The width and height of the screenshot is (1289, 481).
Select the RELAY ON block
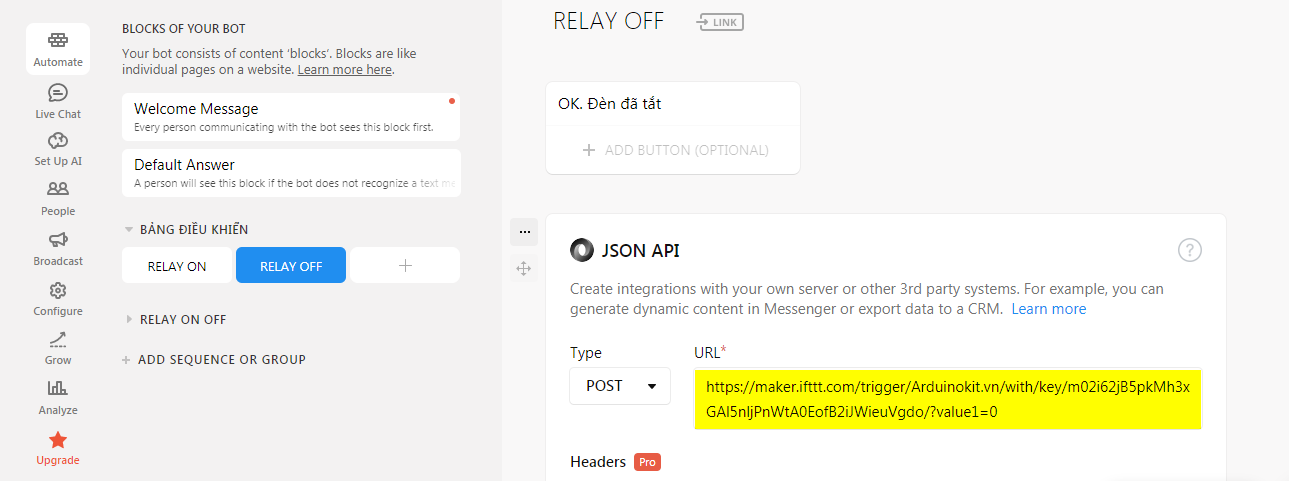pos(177,266)
